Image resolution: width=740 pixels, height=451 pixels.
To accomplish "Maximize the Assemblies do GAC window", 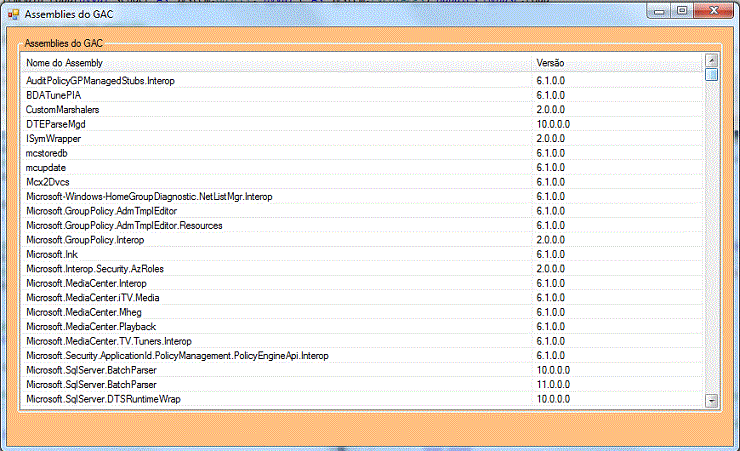I will coord(682,10).
